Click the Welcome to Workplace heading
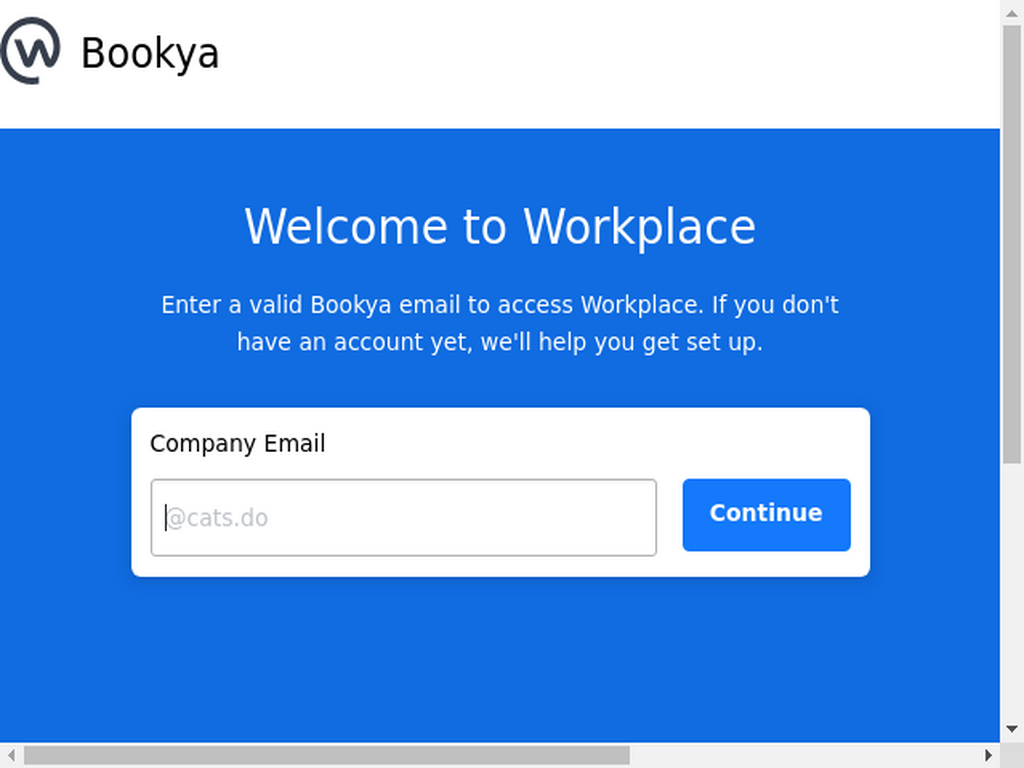Screen dimensions: 1024x768 point(500,227)
